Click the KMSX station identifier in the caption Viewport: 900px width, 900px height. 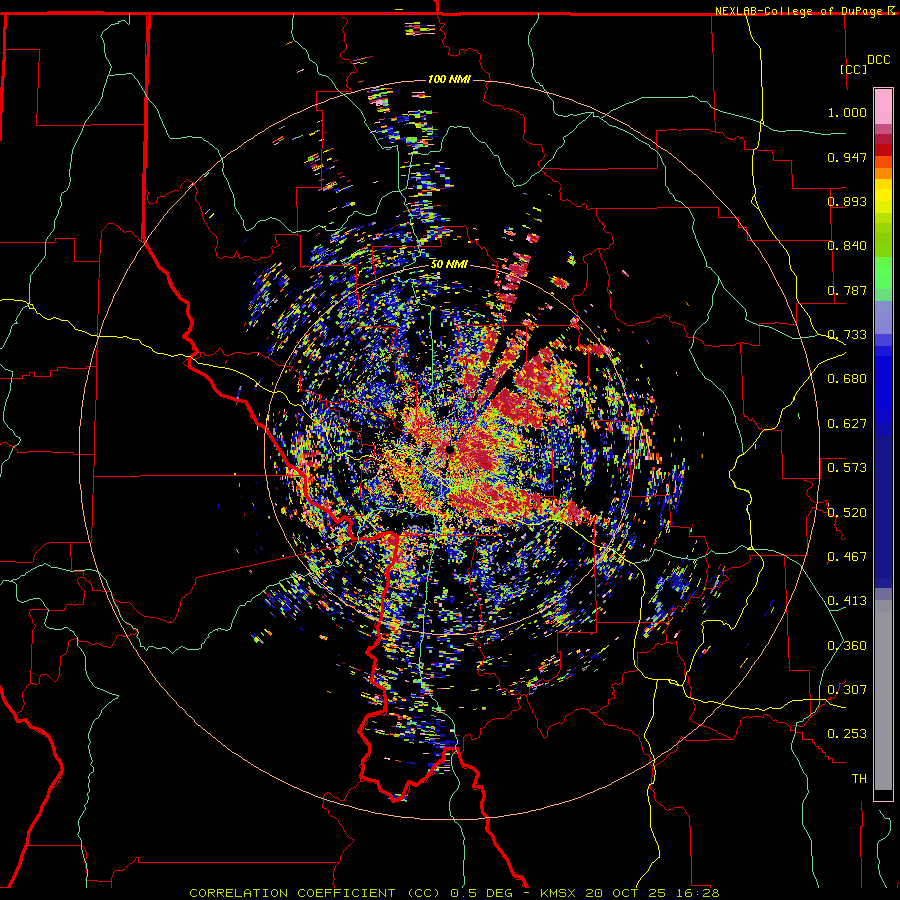point(558,893)
